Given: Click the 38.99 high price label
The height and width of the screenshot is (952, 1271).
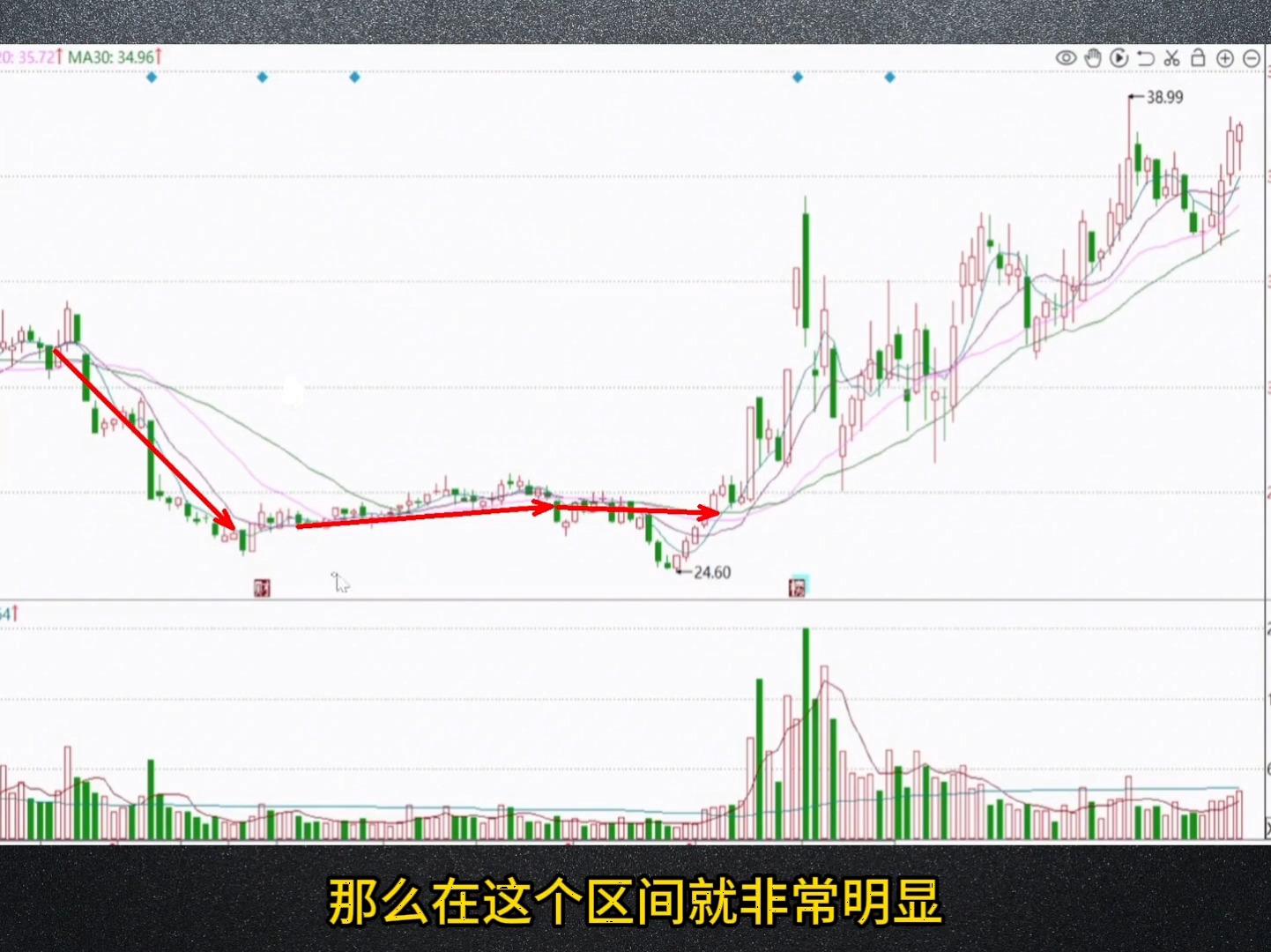Looking at the screenshot, I should click(x=1164, y=97).
